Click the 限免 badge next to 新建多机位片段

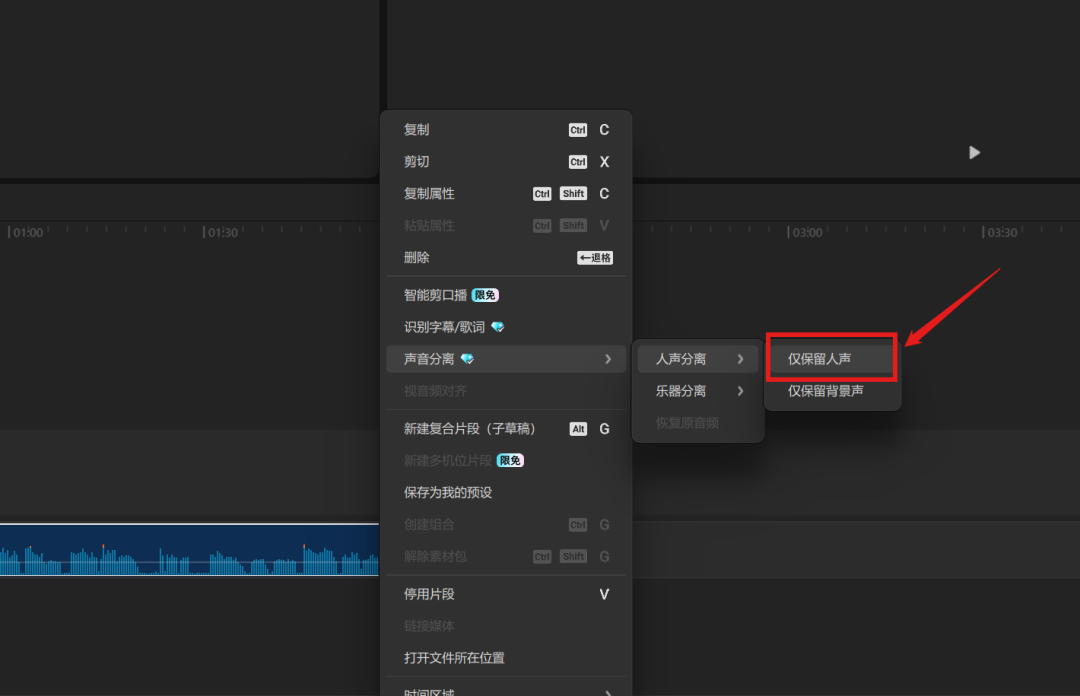coord(511,460)
